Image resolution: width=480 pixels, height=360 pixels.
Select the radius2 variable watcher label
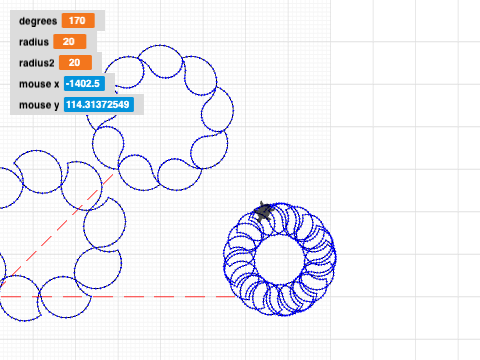36,63
